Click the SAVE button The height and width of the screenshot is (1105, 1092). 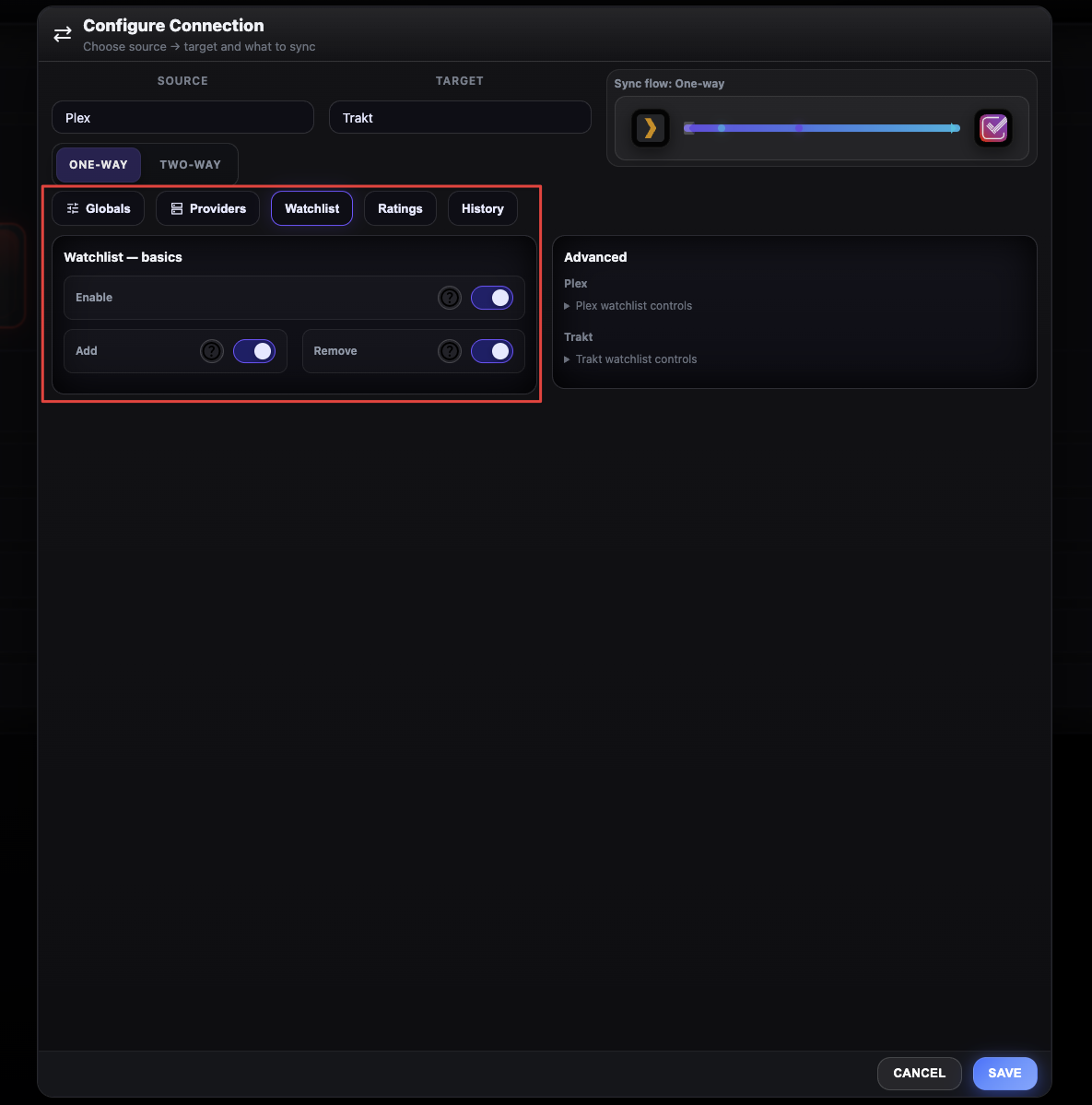1004,1074
